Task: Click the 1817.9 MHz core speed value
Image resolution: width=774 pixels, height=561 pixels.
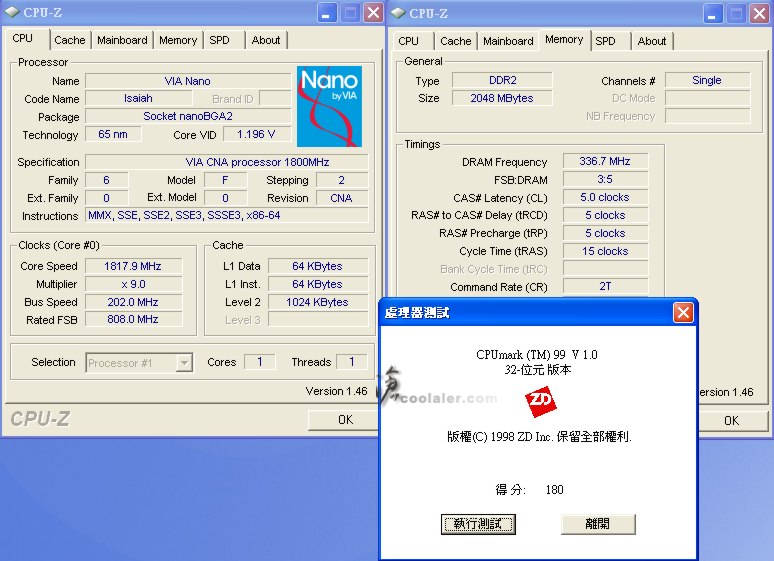Action: [x=133, y=266]
